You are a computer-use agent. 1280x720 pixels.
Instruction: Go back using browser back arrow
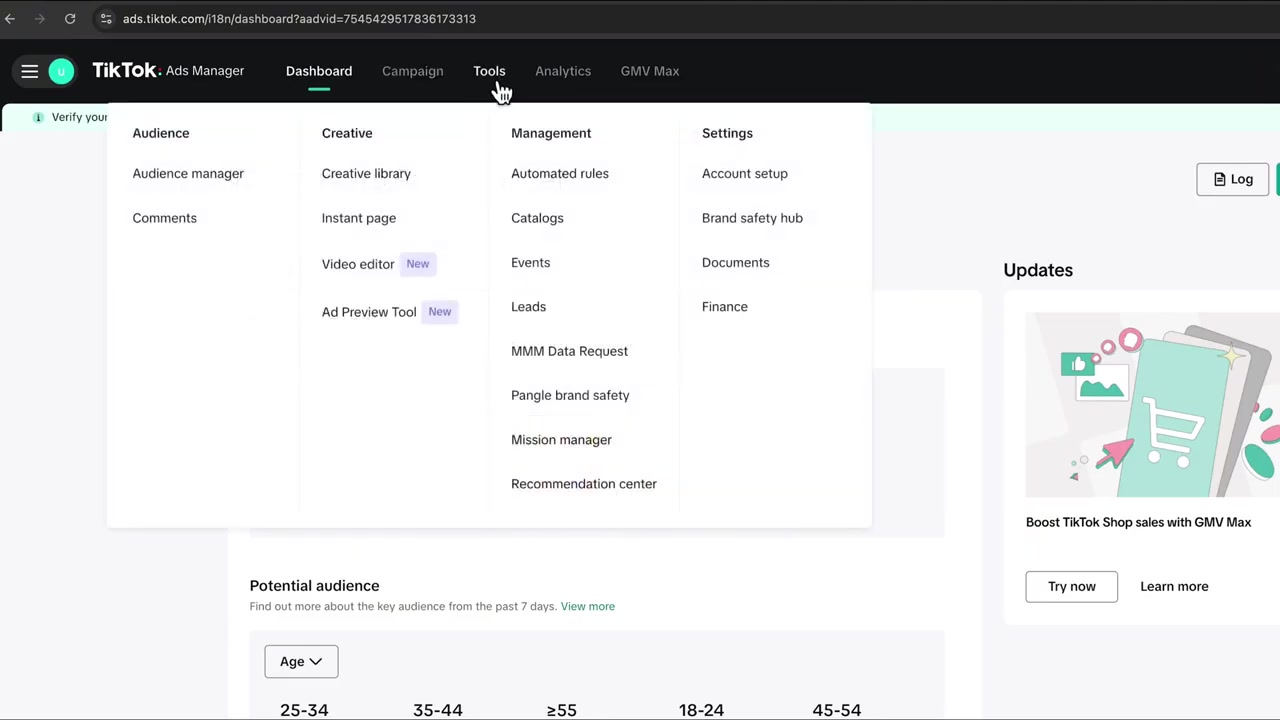[x=10, y=18]
